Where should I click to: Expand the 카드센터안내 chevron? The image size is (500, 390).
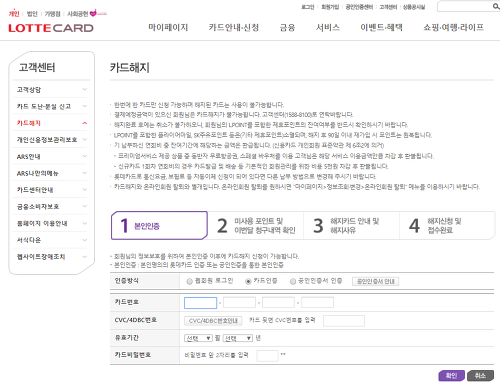click(85, 189)
